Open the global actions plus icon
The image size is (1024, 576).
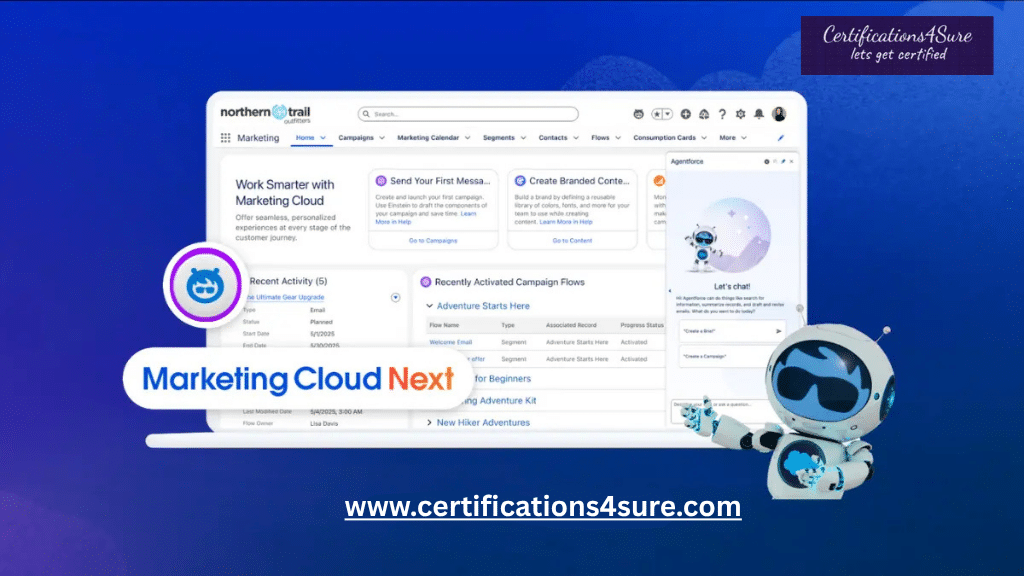(x=685, y=114)
